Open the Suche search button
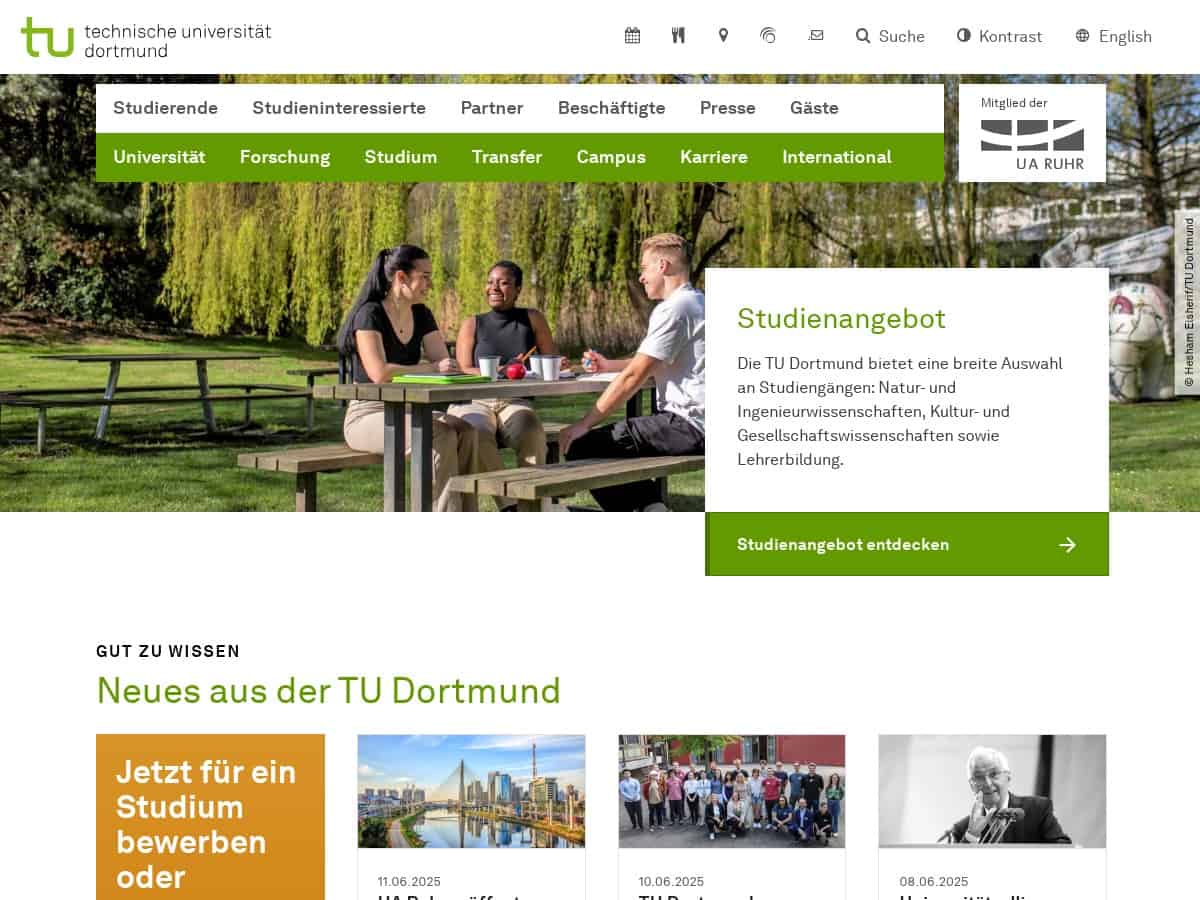This screenshot has height=900, width=1200. [x=890, y=36]
